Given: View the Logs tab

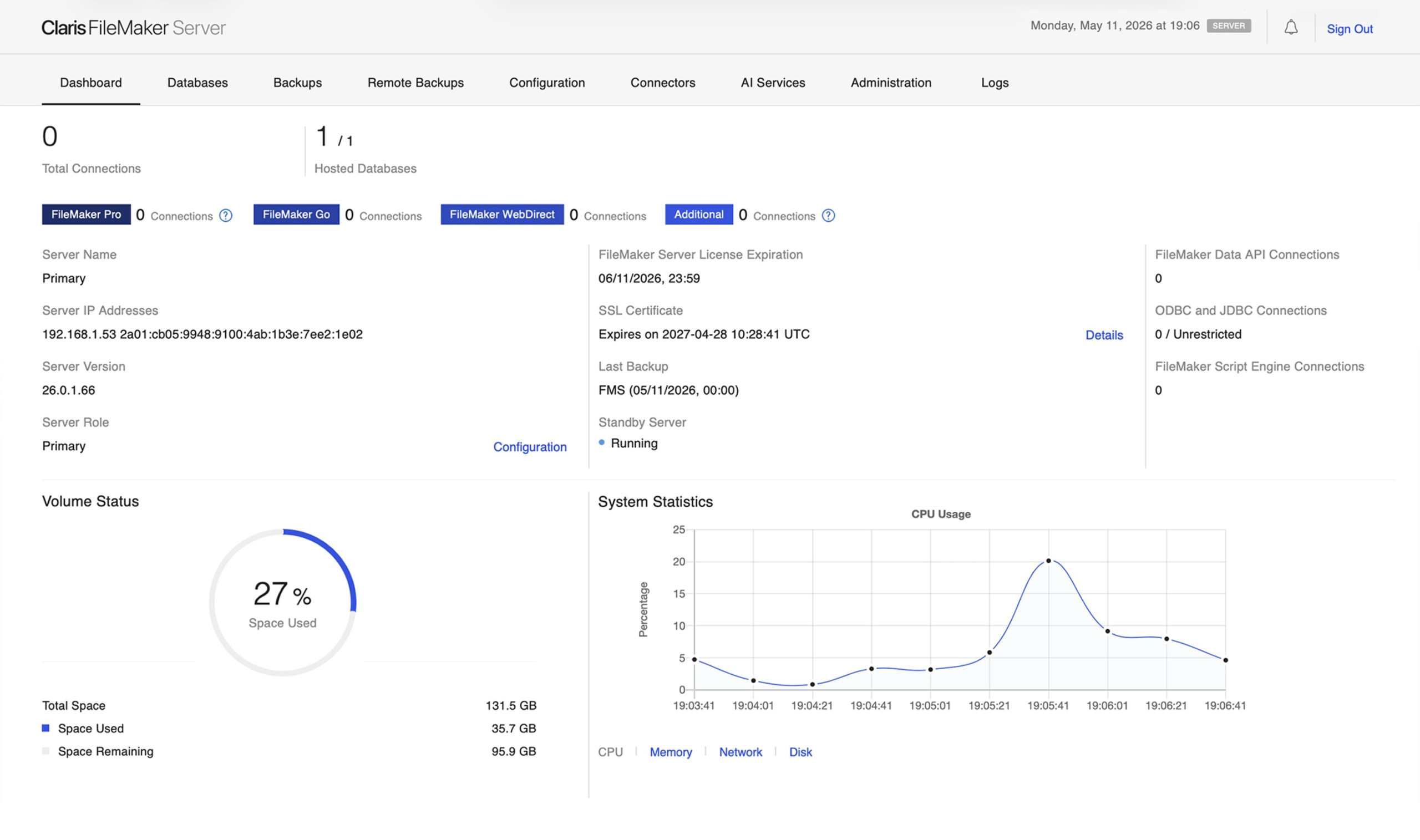Looking at the screenshot, I should [x=995, y=83].
